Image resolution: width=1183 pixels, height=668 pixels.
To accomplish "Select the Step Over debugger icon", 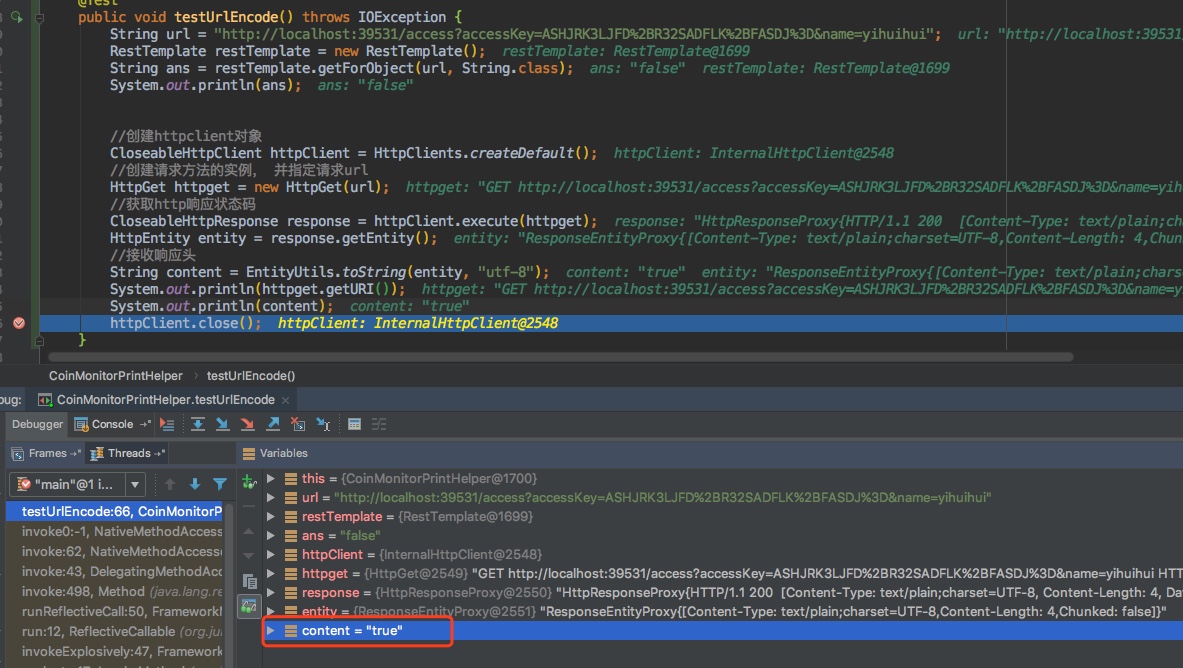I will click(198, 423).
